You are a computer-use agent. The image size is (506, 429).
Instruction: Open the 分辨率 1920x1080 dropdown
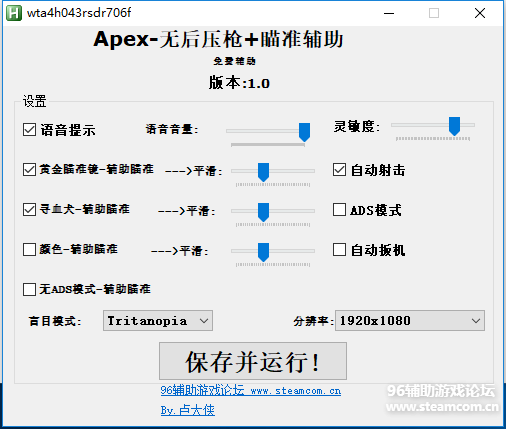pos(410,321)
